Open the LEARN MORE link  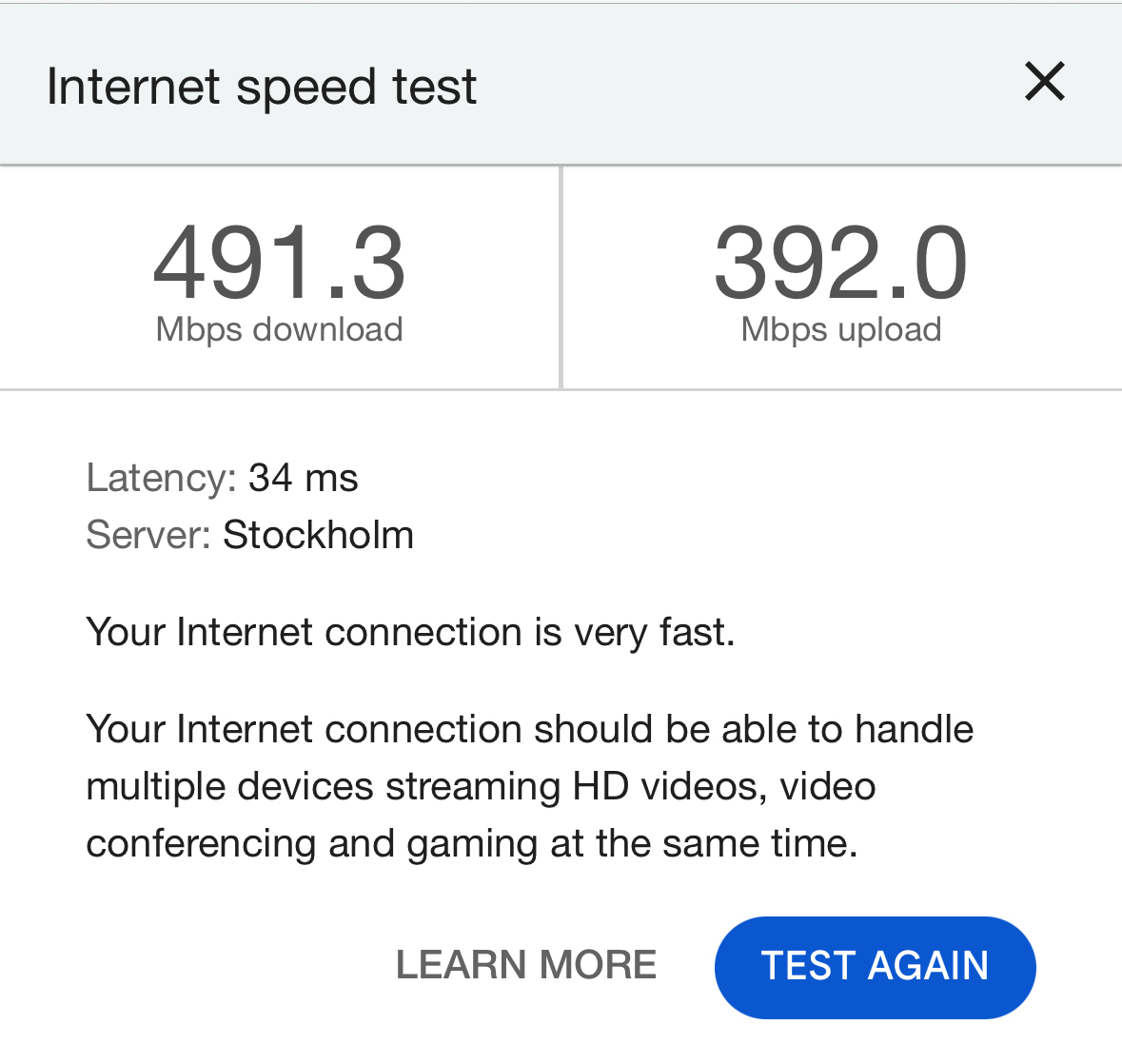pyautogui.click(x=526, y=965)
